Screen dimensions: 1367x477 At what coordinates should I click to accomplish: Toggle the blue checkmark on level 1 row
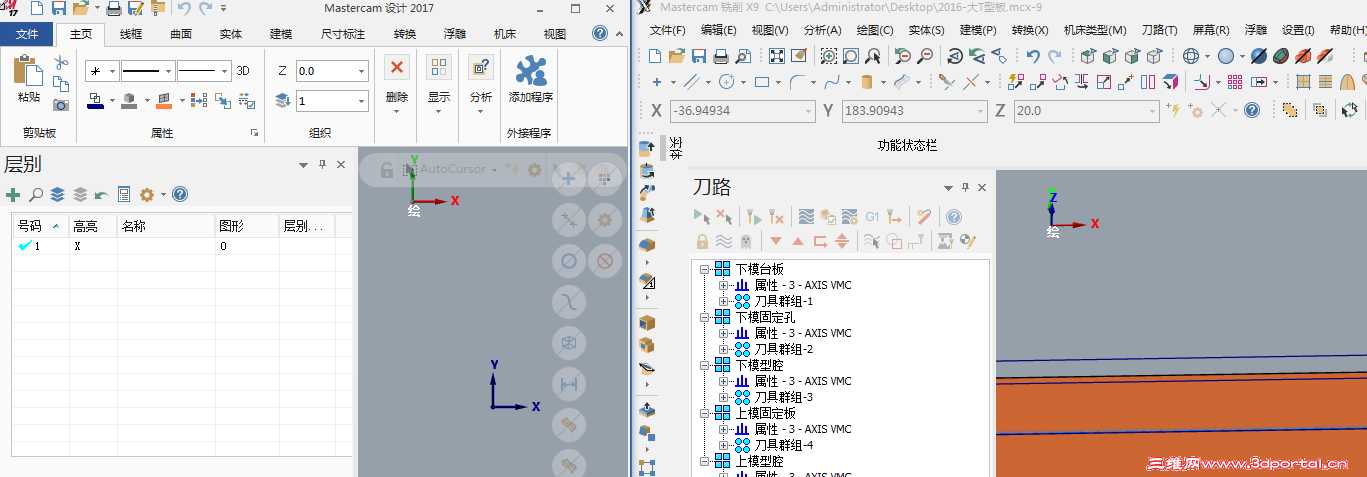tap(25, 246)
